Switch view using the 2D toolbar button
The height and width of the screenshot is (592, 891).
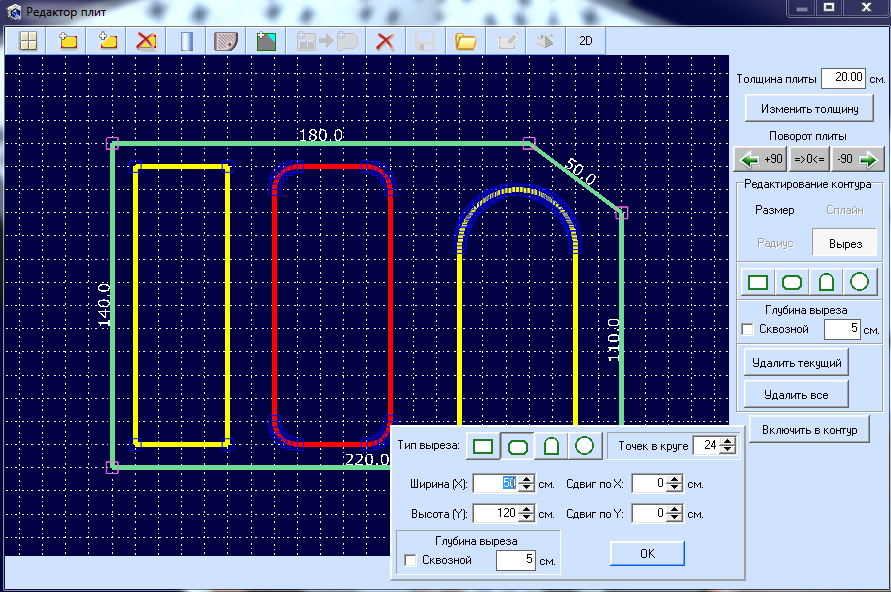(585, 41)
